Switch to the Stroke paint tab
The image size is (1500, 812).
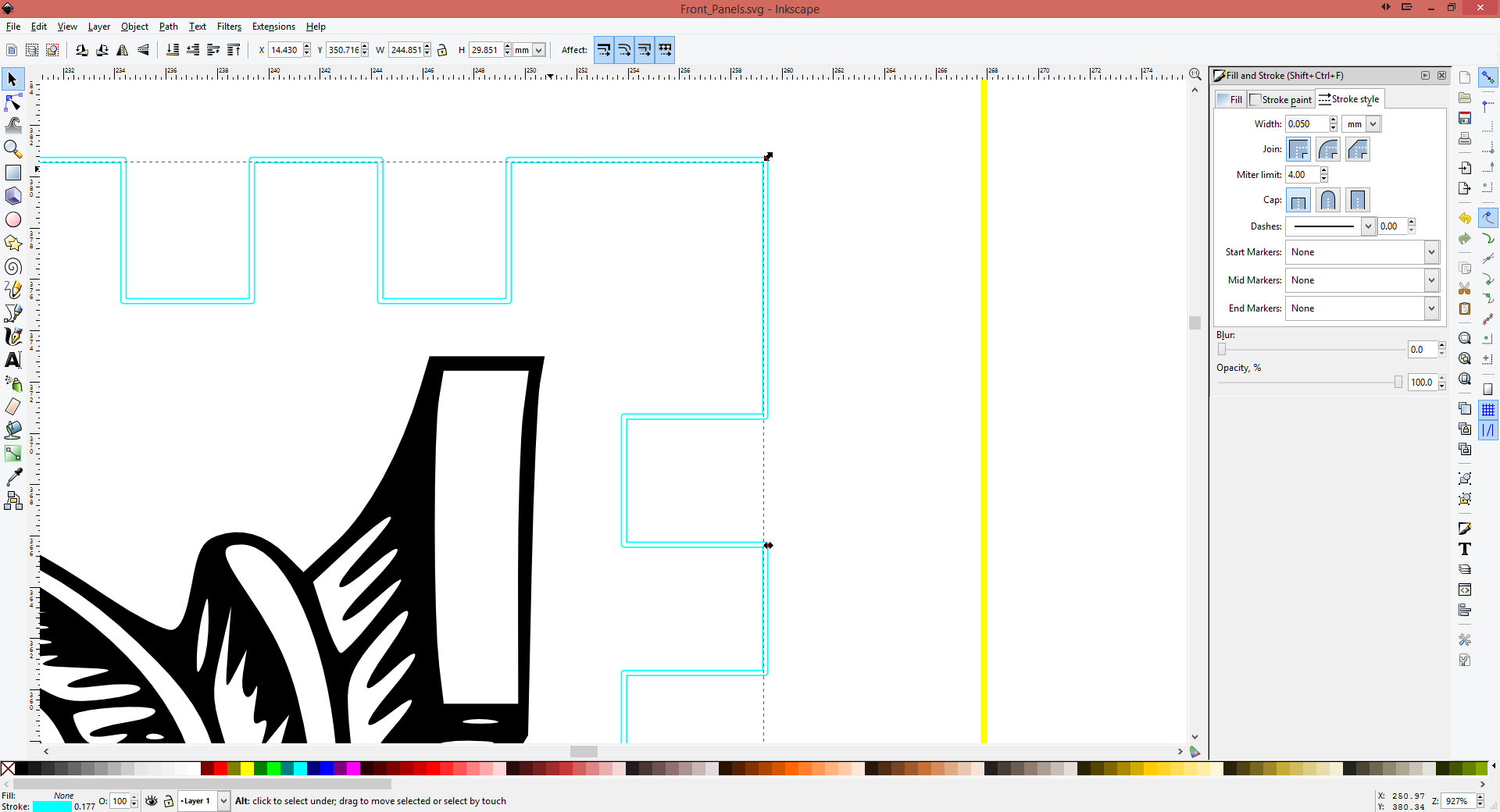click(1280, 99)
